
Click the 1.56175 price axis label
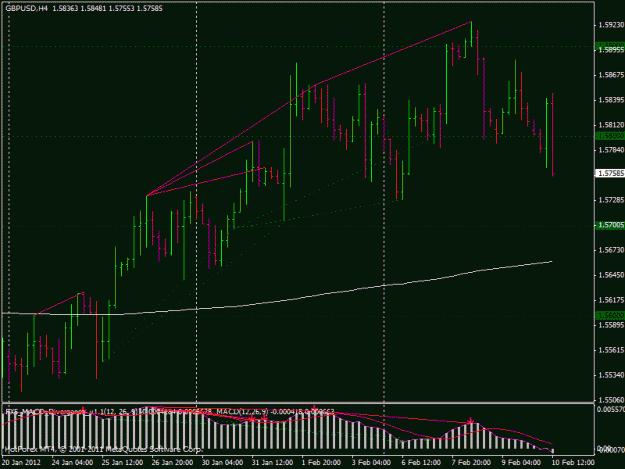click(x=611, y=300)
